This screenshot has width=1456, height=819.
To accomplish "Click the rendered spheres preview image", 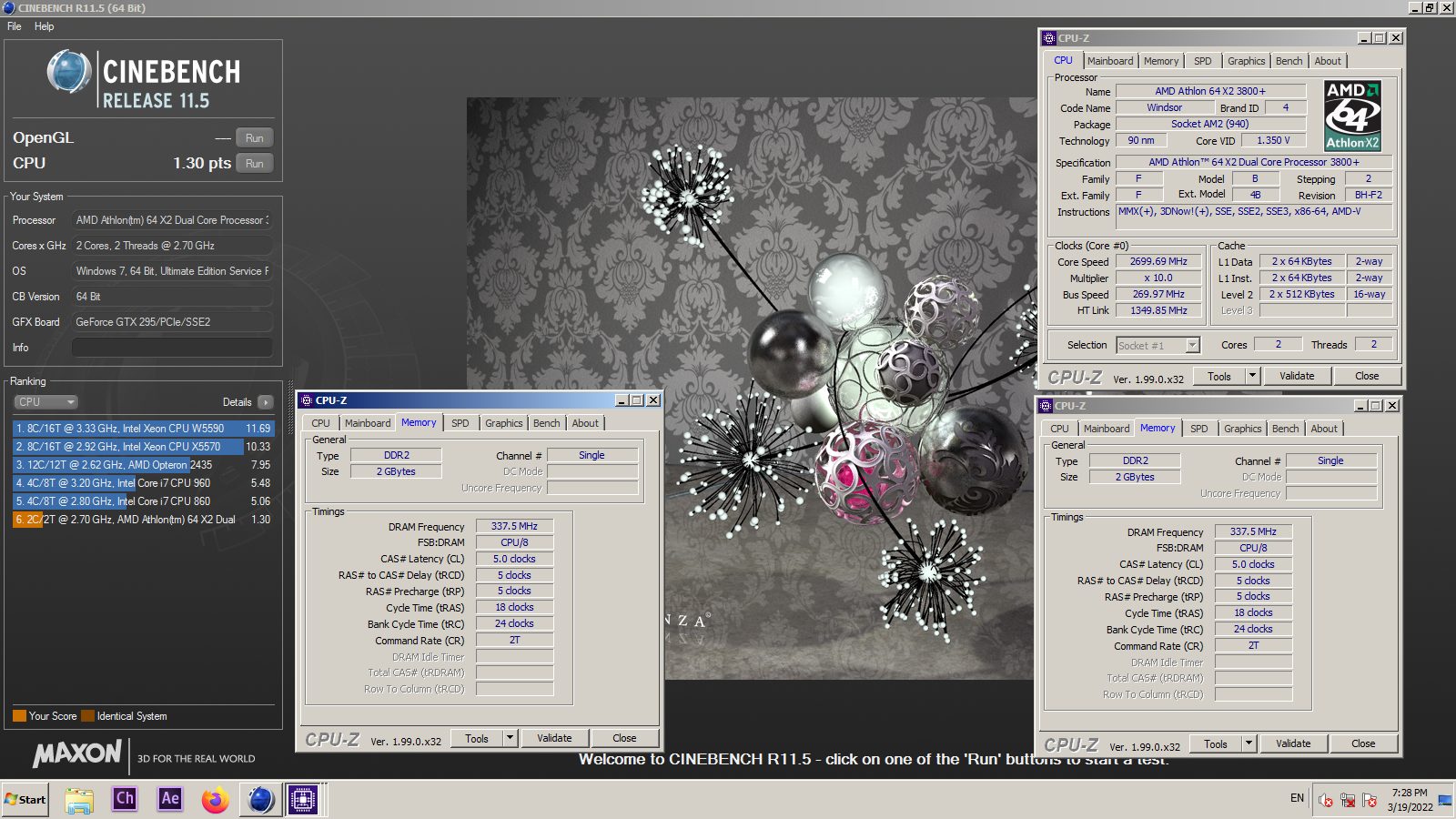I will (x=751, y=388).
